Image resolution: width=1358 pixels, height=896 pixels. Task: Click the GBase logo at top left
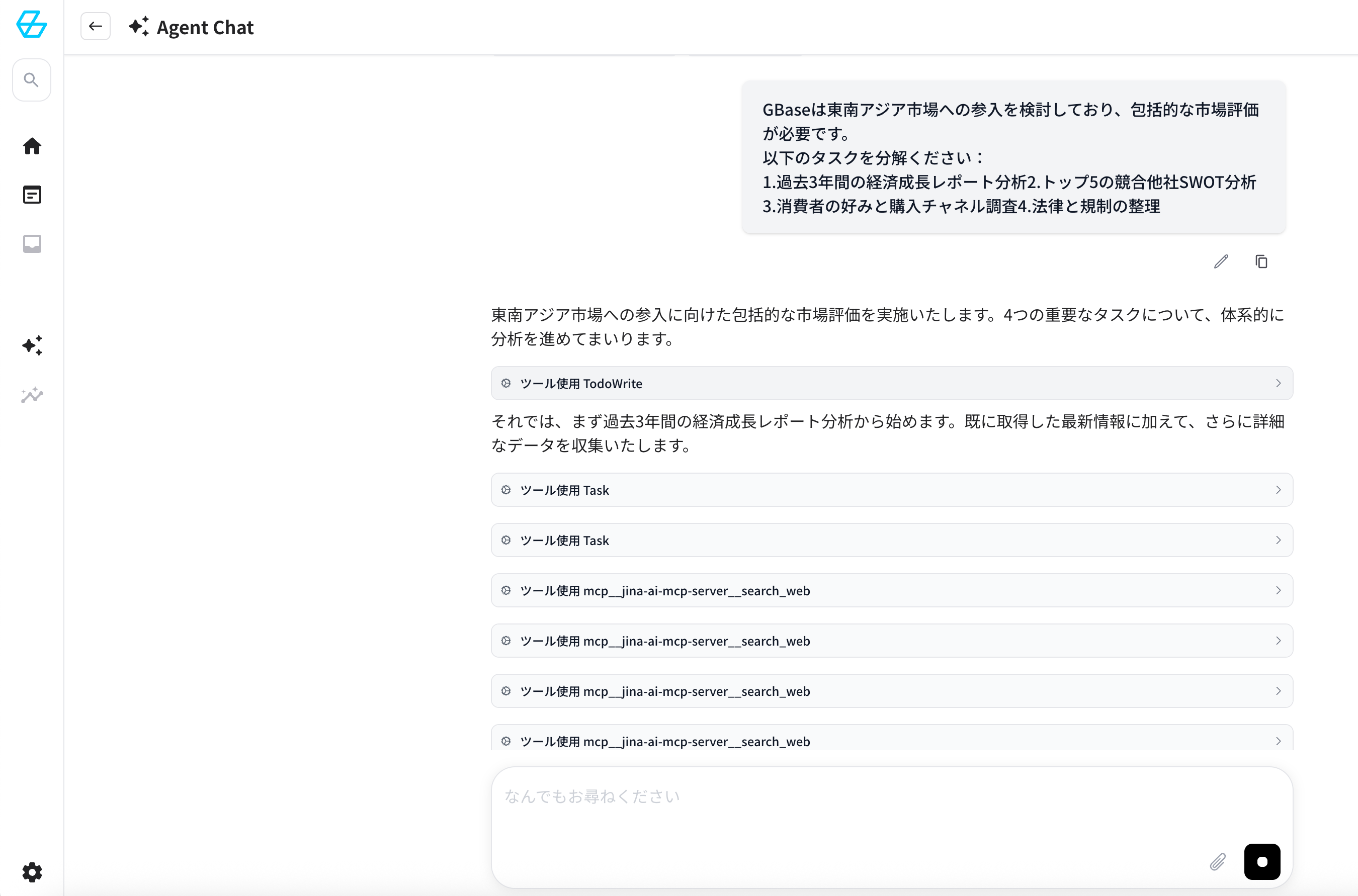click(31, 25)
